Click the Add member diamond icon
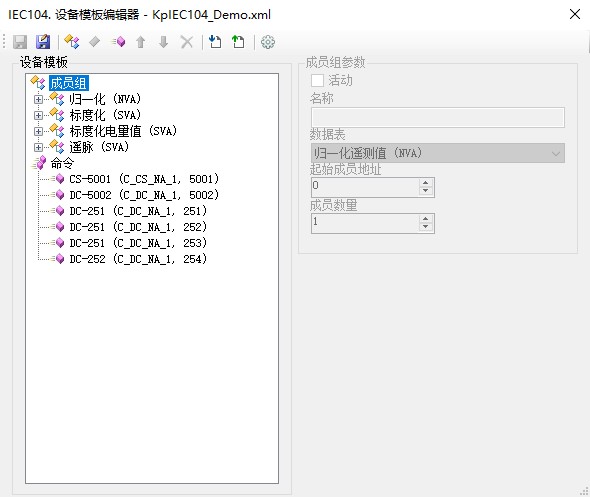Screen dimensions: 590x497 pos(94,41)
